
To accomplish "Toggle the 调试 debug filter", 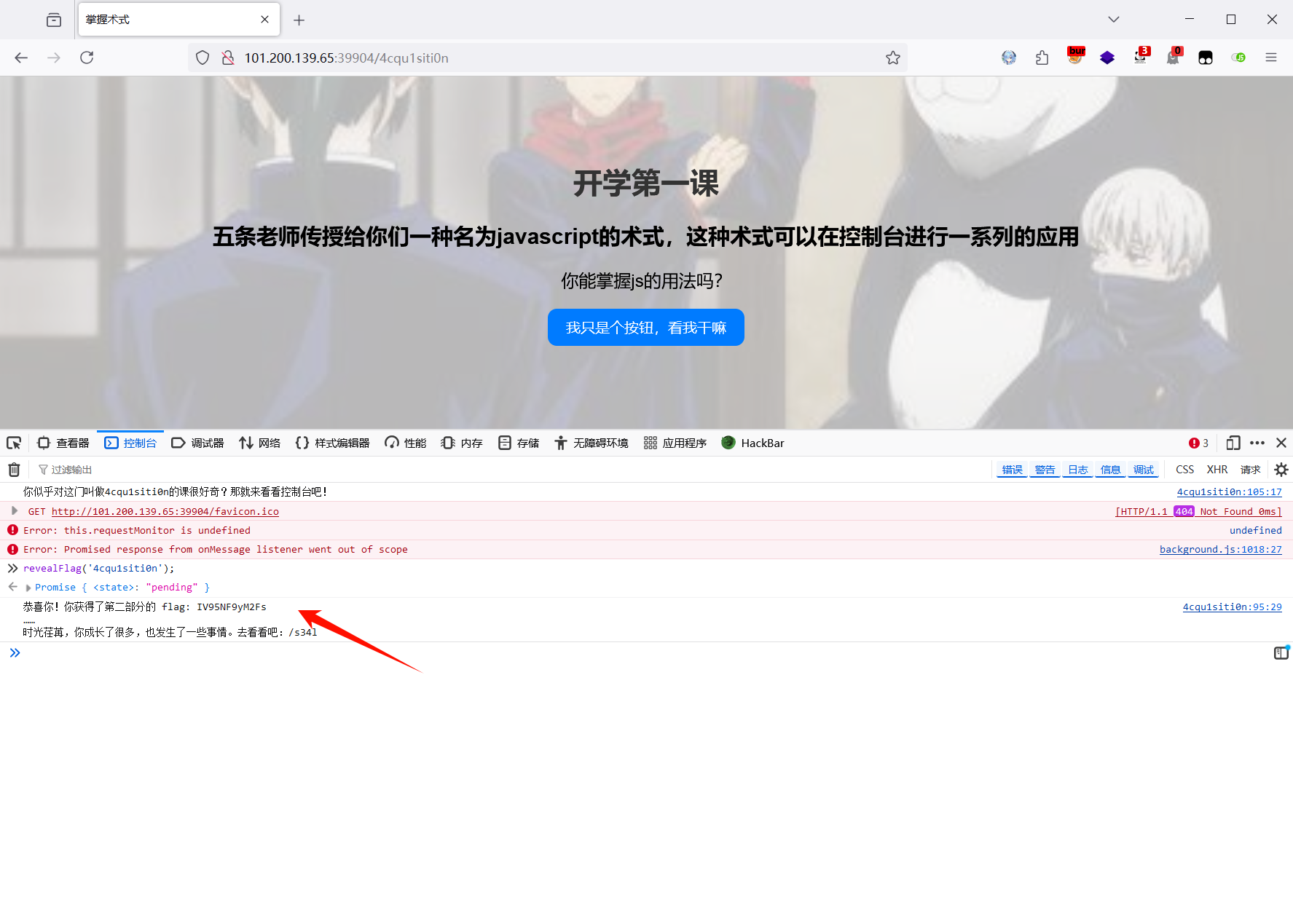I will pyautogui.click(x=1143, y=470).
